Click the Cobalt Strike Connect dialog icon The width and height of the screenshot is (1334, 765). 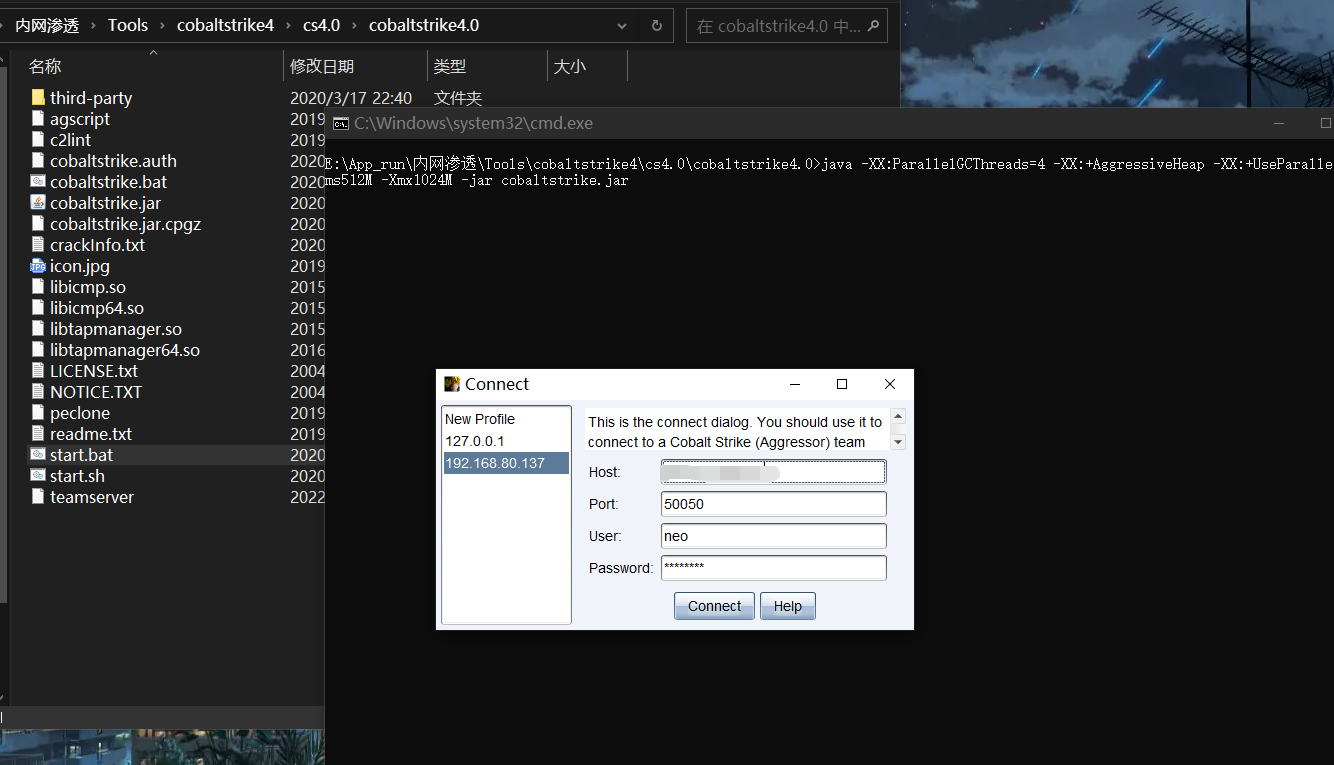pos(452,384)
